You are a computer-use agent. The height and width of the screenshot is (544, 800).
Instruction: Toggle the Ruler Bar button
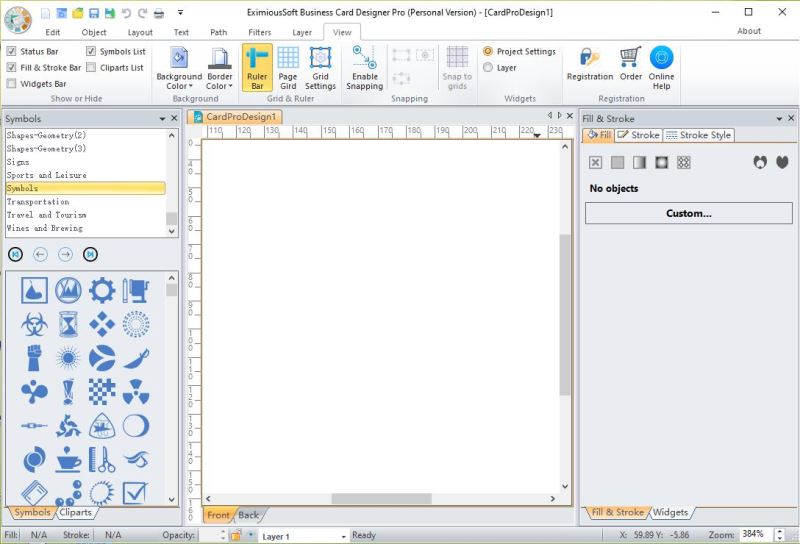click(257, 67)
